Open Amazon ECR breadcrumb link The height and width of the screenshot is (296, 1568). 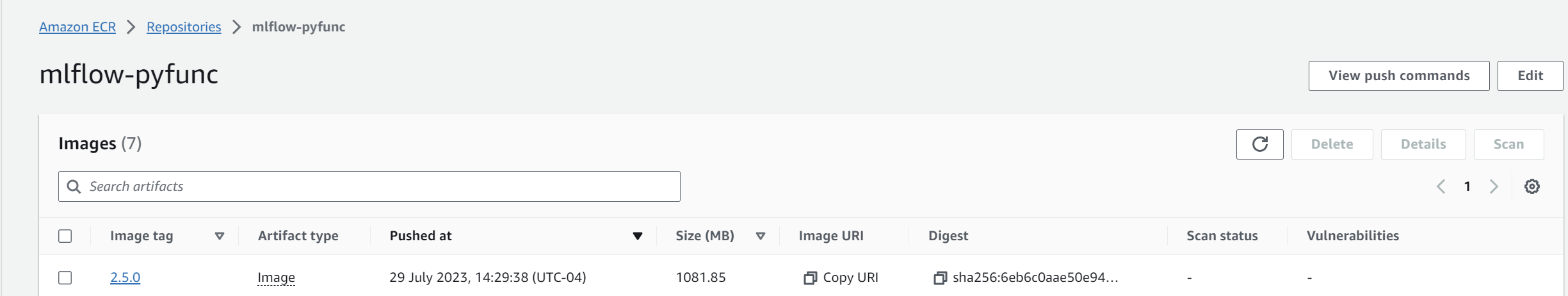[x=77, y=27]
